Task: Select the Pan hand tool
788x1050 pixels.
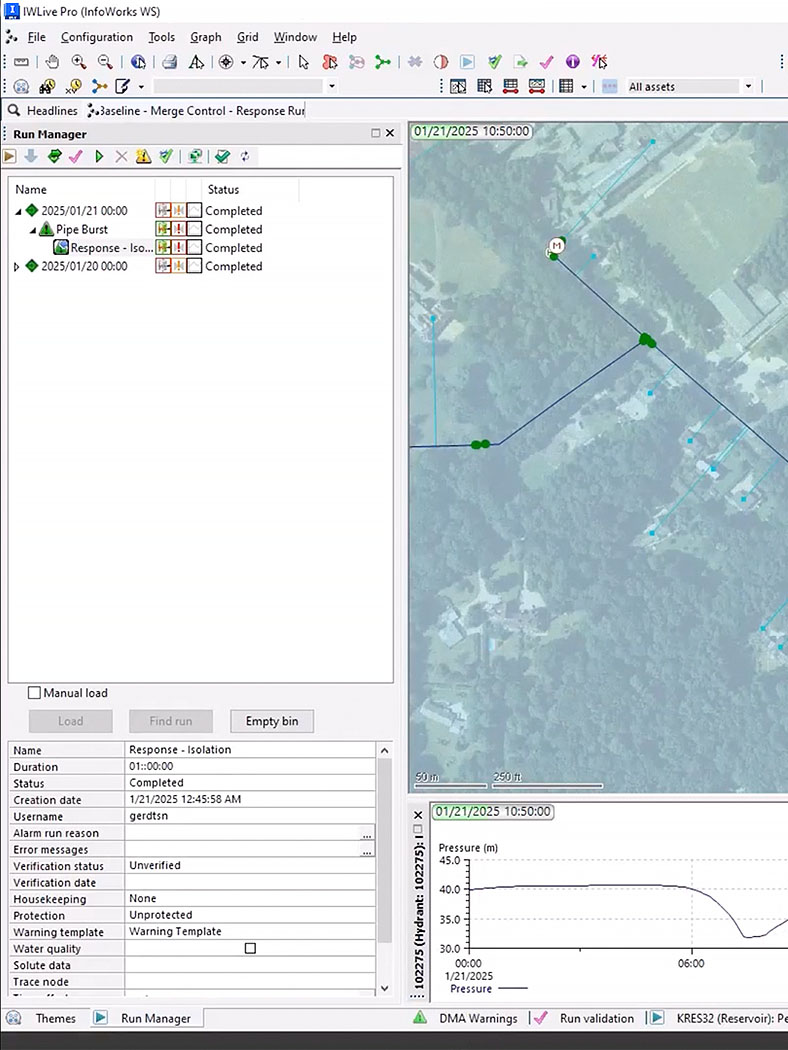Action: coord(52,62)
